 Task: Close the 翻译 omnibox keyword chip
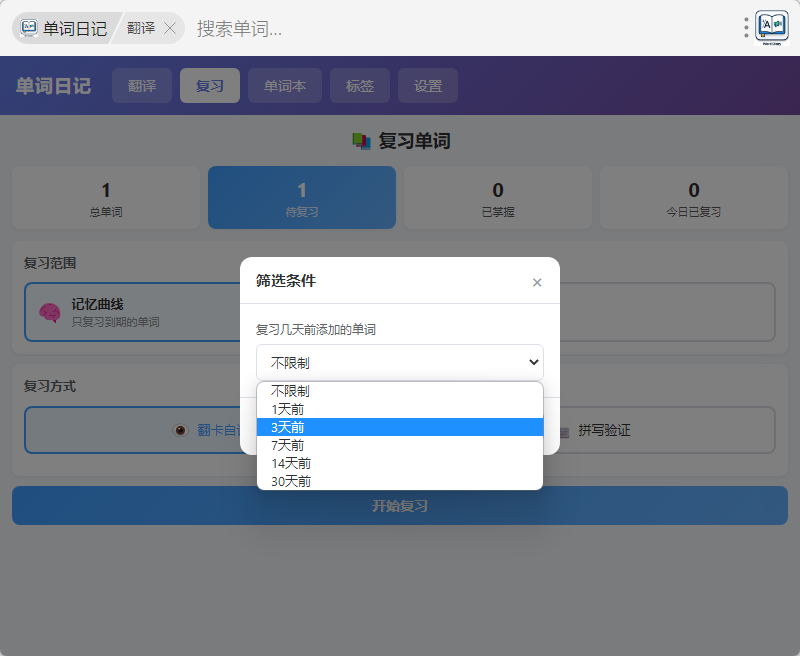[170, 28]
